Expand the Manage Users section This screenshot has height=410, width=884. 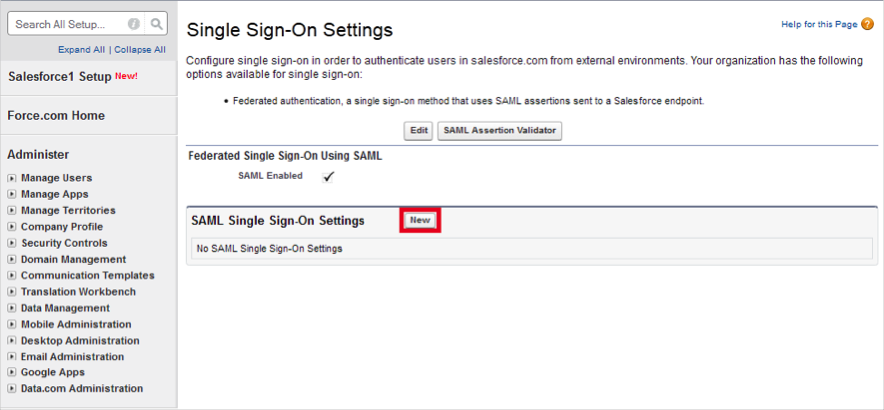(12, 178)
